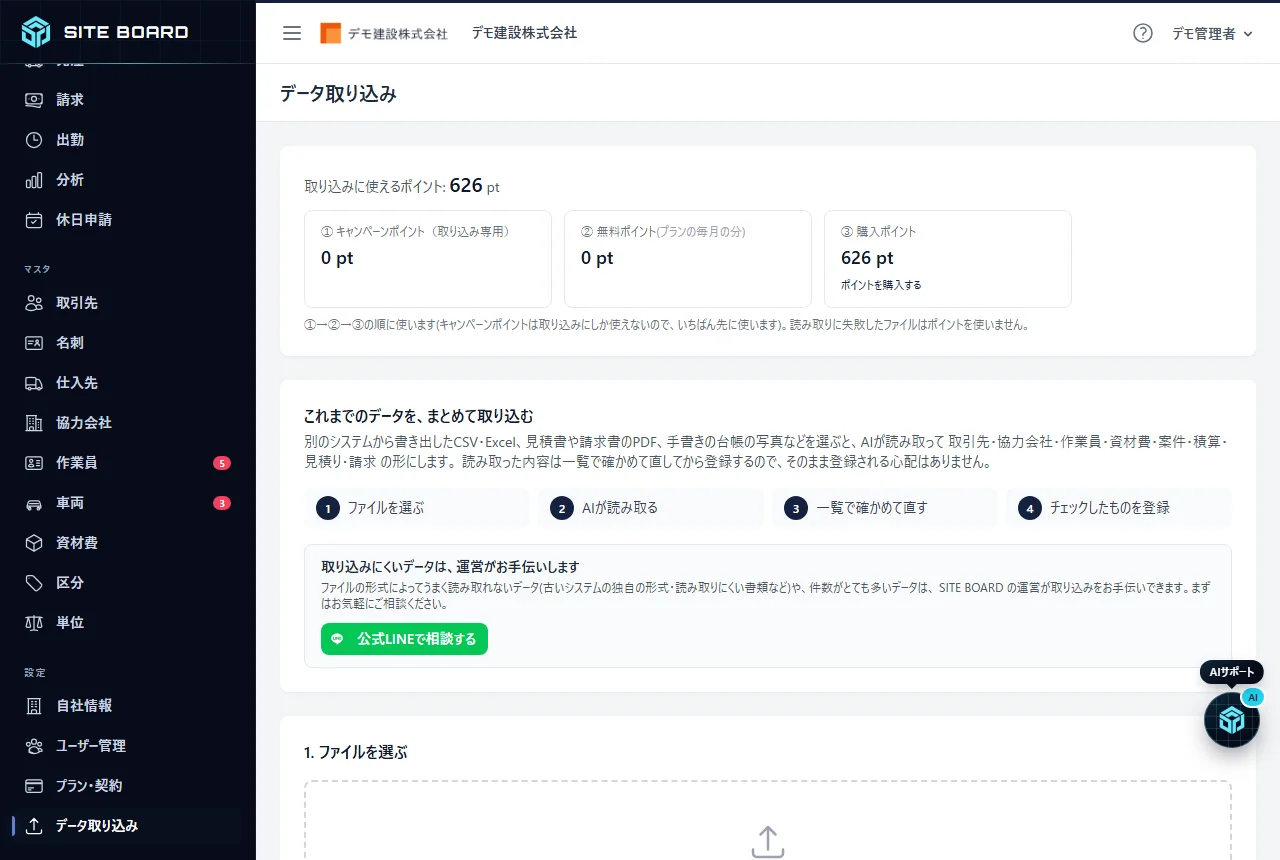Open the デモ管理者 user dropdown
The width and height of the screenshot is (1280, 860).
click(1212, 33)
